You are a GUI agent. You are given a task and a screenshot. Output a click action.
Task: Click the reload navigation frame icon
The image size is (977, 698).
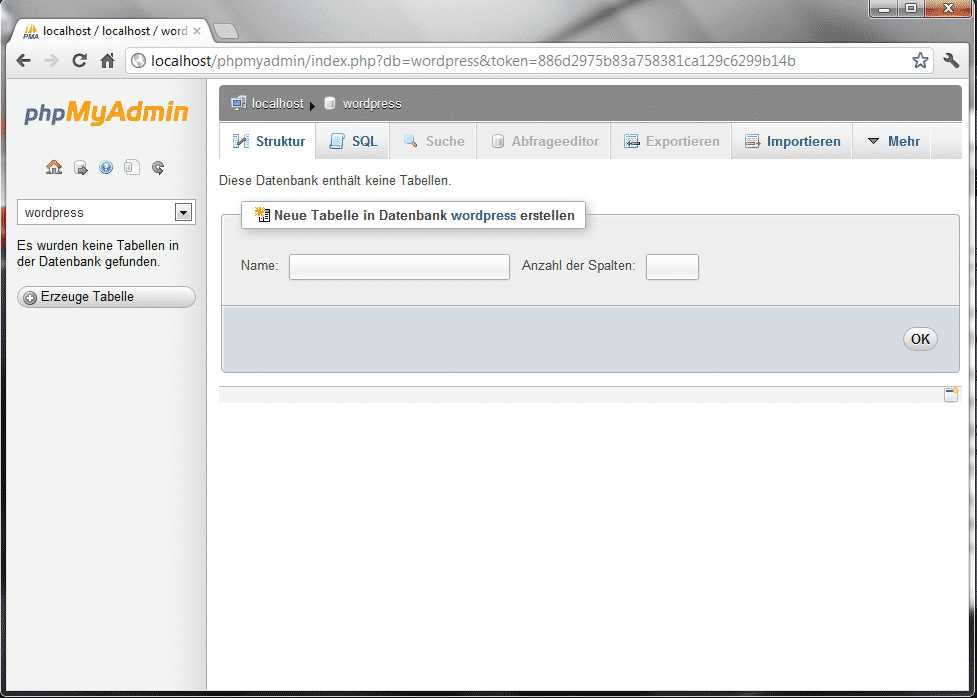pos(158,167)
